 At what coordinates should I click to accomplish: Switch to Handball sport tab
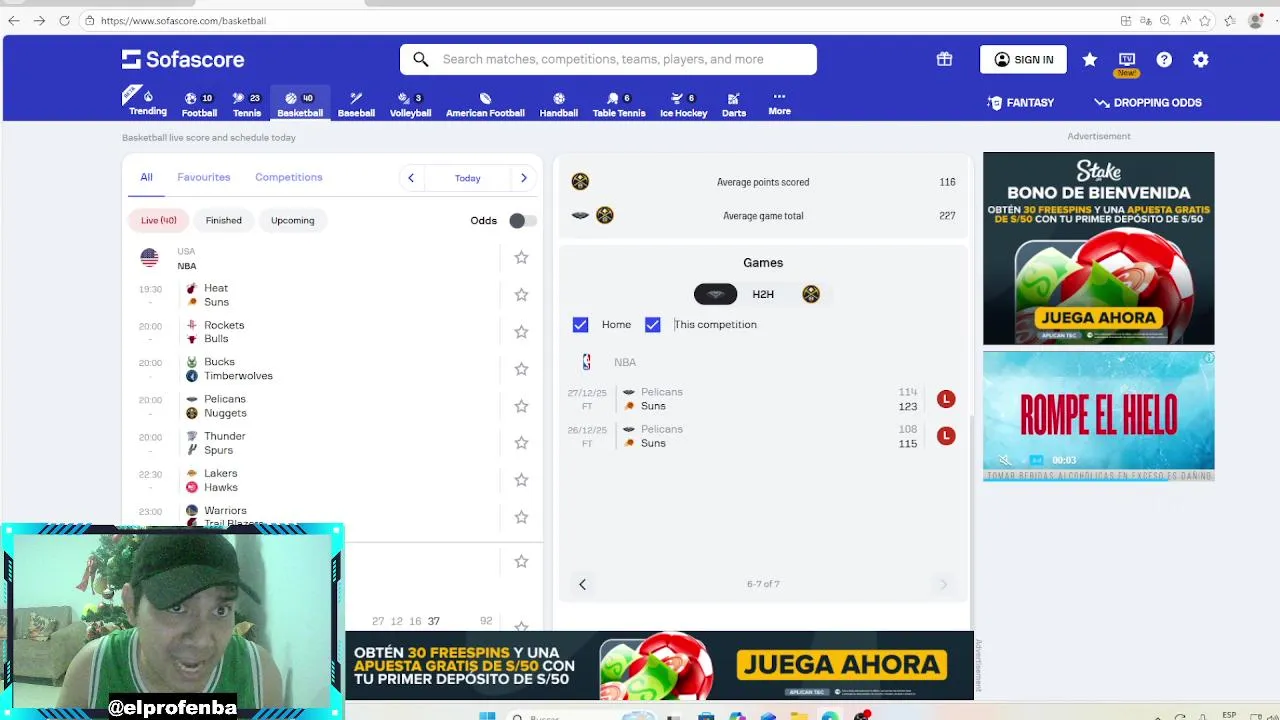[559, 104]
